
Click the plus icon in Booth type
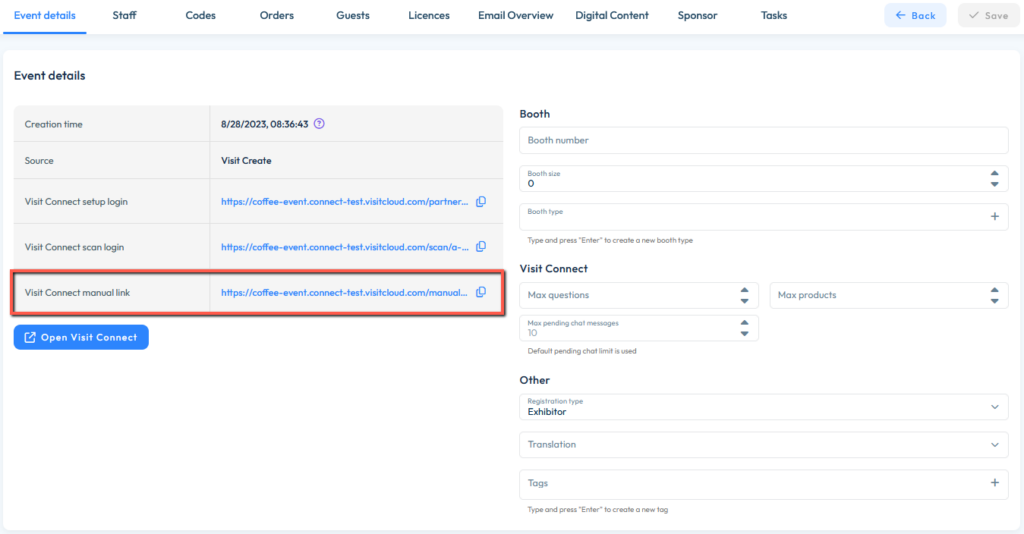pos(994,216)
